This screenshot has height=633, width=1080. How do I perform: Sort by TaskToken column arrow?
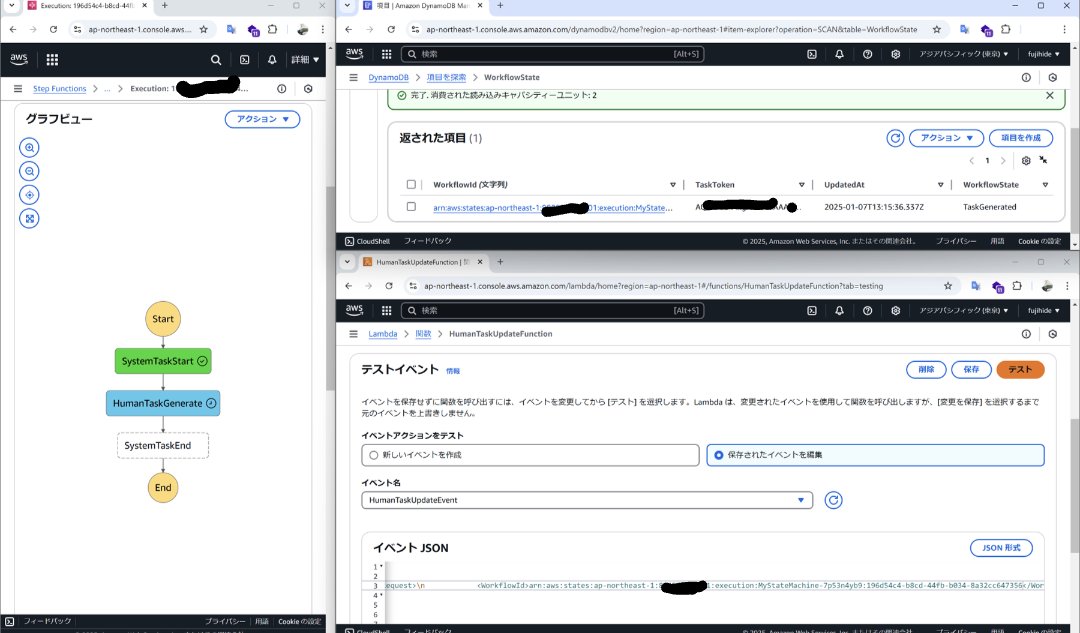coord(801,185)
